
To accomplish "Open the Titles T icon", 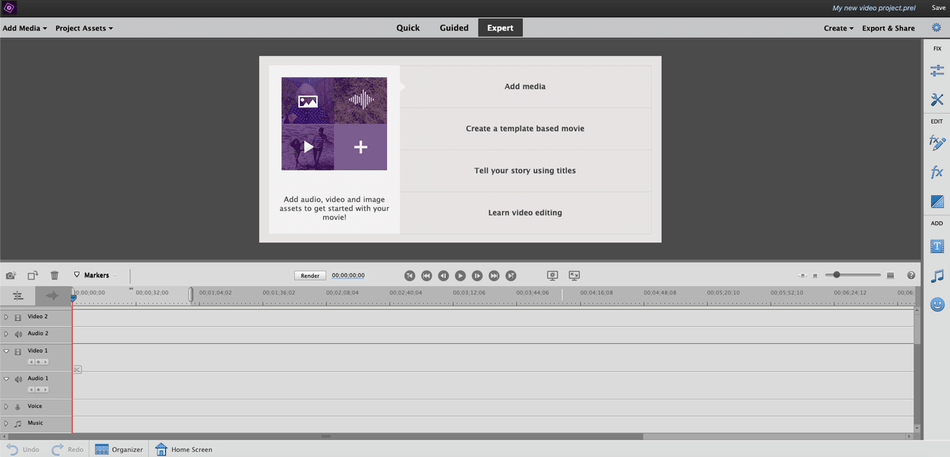I will [x=937, y=246].
